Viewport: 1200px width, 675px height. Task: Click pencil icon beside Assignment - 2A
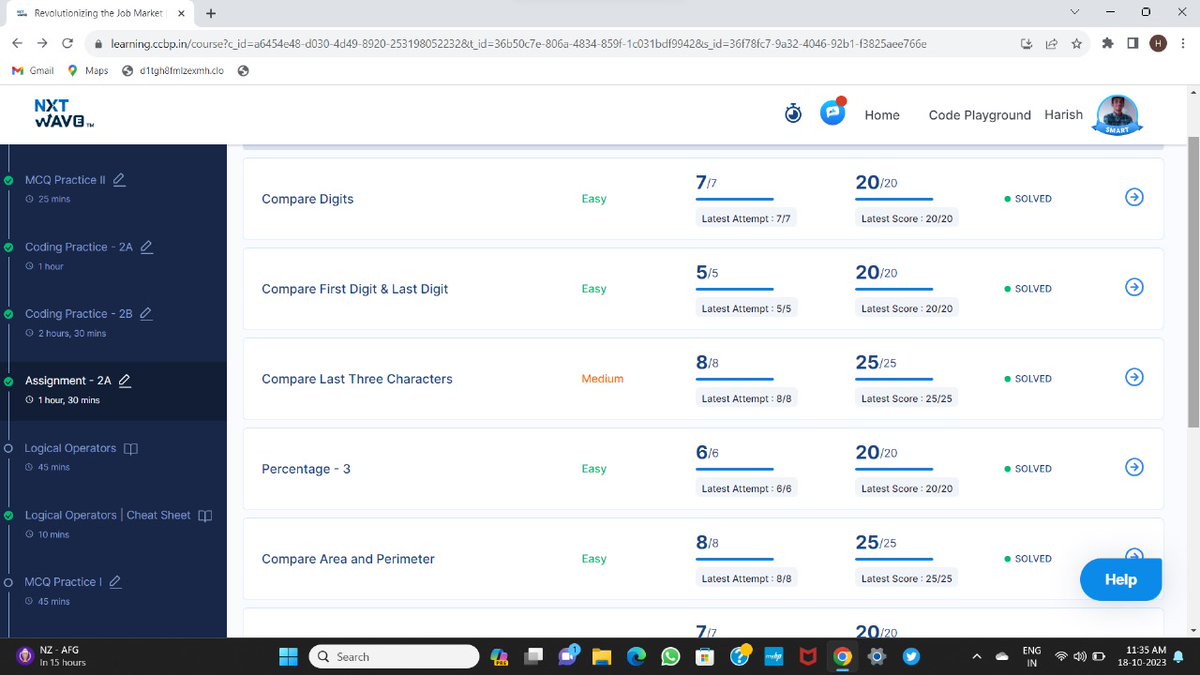pyautogui.click(x=125, y=380)
